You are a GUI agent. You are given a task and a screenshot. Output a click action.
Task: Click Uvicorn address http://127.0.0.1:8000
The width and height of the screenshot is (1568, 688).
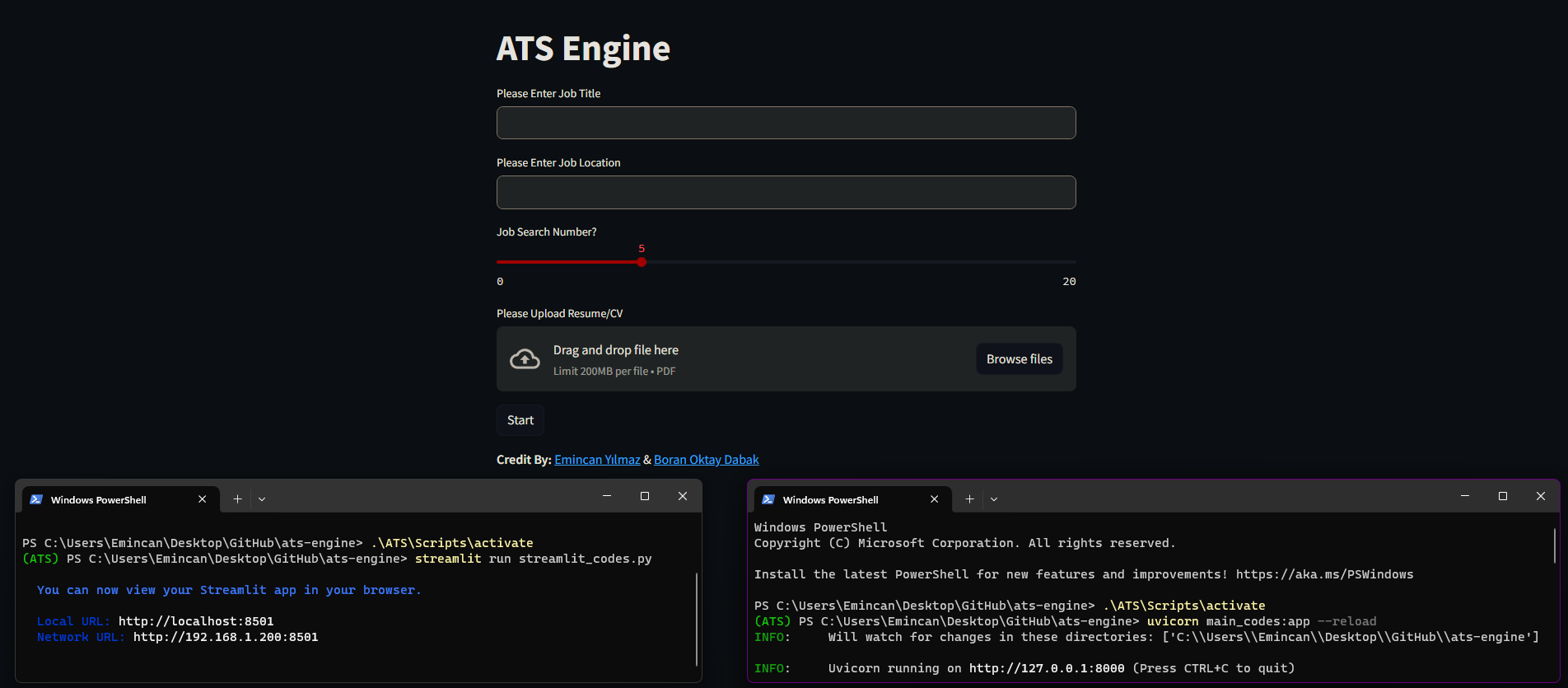[x=1047, y=668]
